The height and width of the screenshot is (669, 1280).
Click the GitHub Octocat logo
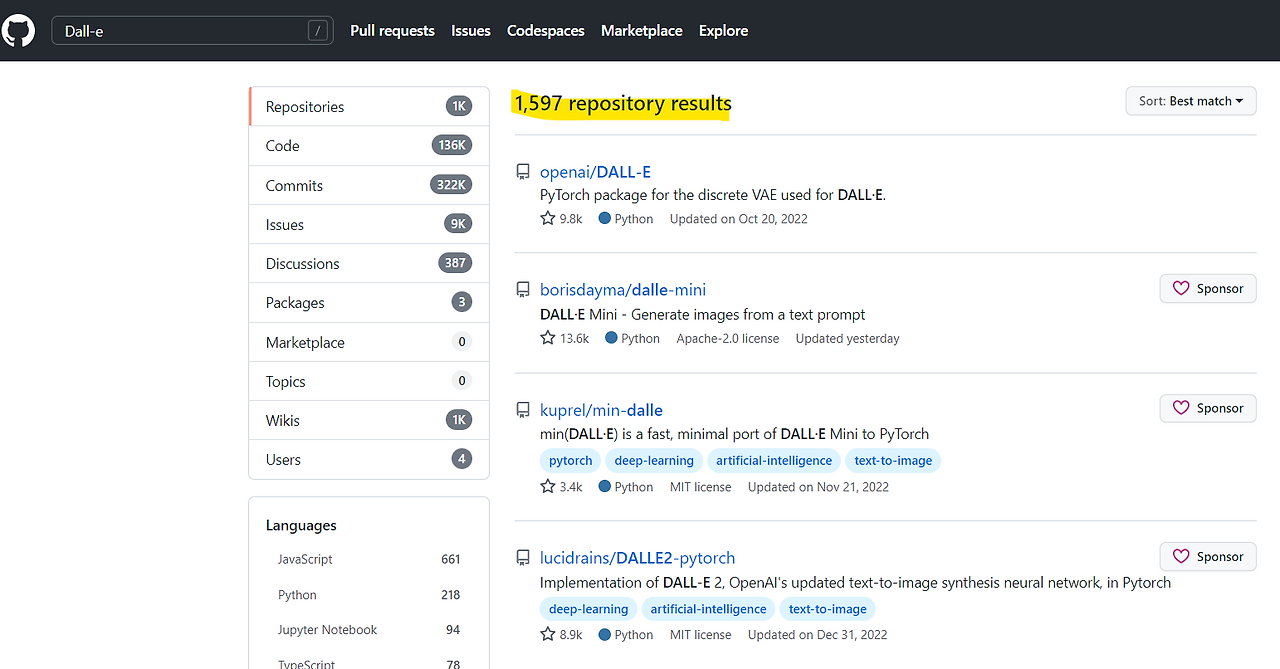(x=19, y=31)
